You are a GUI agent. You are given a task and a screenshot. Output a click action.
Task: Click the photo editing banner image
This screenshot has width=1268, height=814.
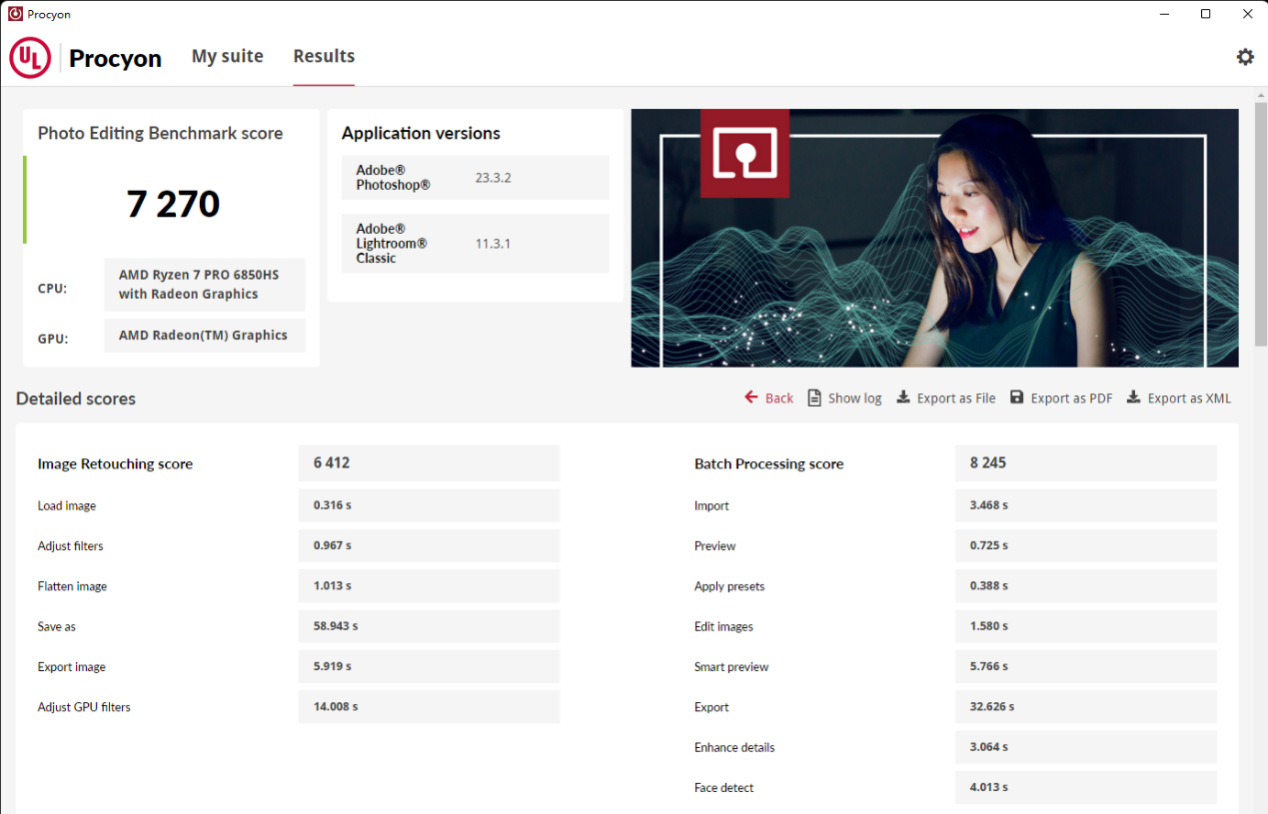point(935,238)
